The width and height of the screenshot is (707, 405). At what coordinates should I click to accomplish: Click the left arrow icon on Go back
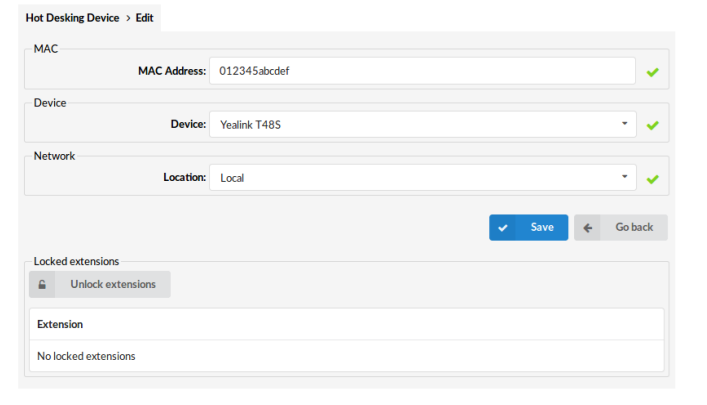[588, 228]
